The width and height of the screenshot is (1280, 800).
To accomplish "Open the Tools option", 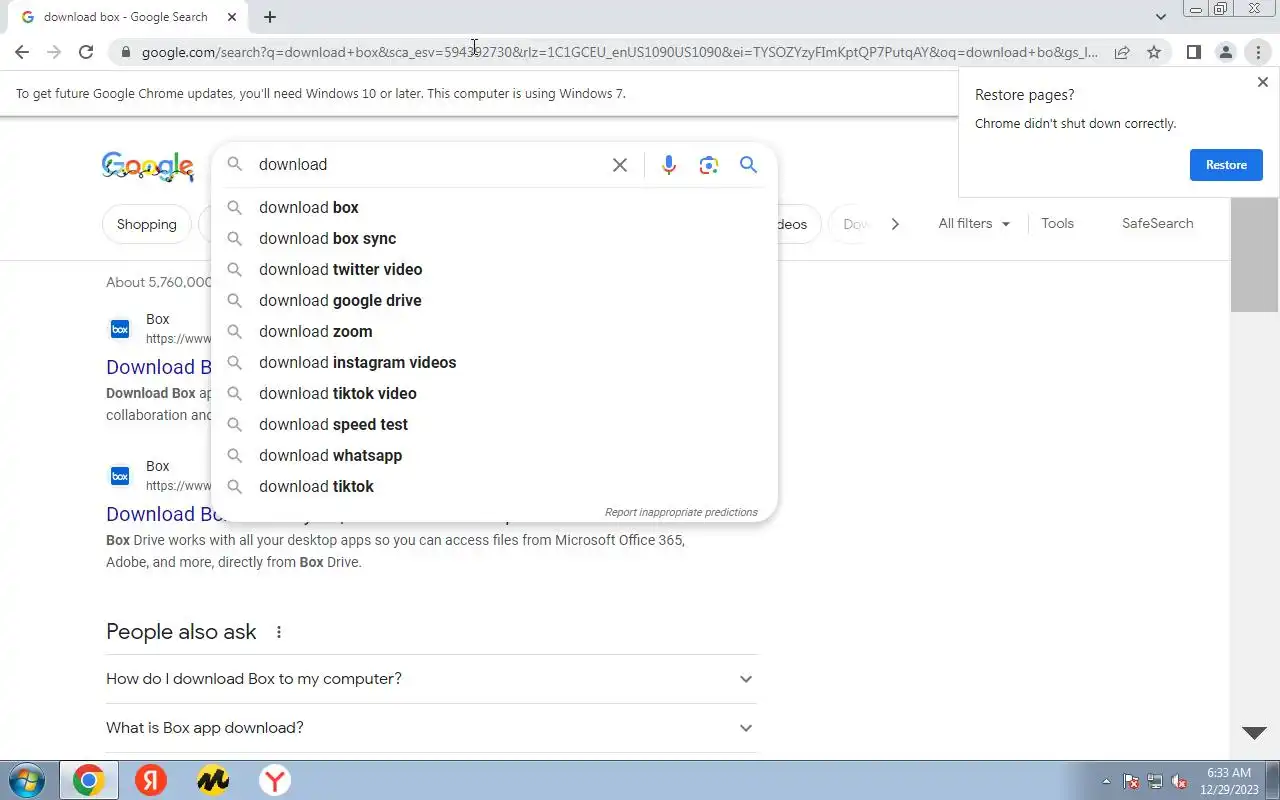I will (x=1057, y=223).
